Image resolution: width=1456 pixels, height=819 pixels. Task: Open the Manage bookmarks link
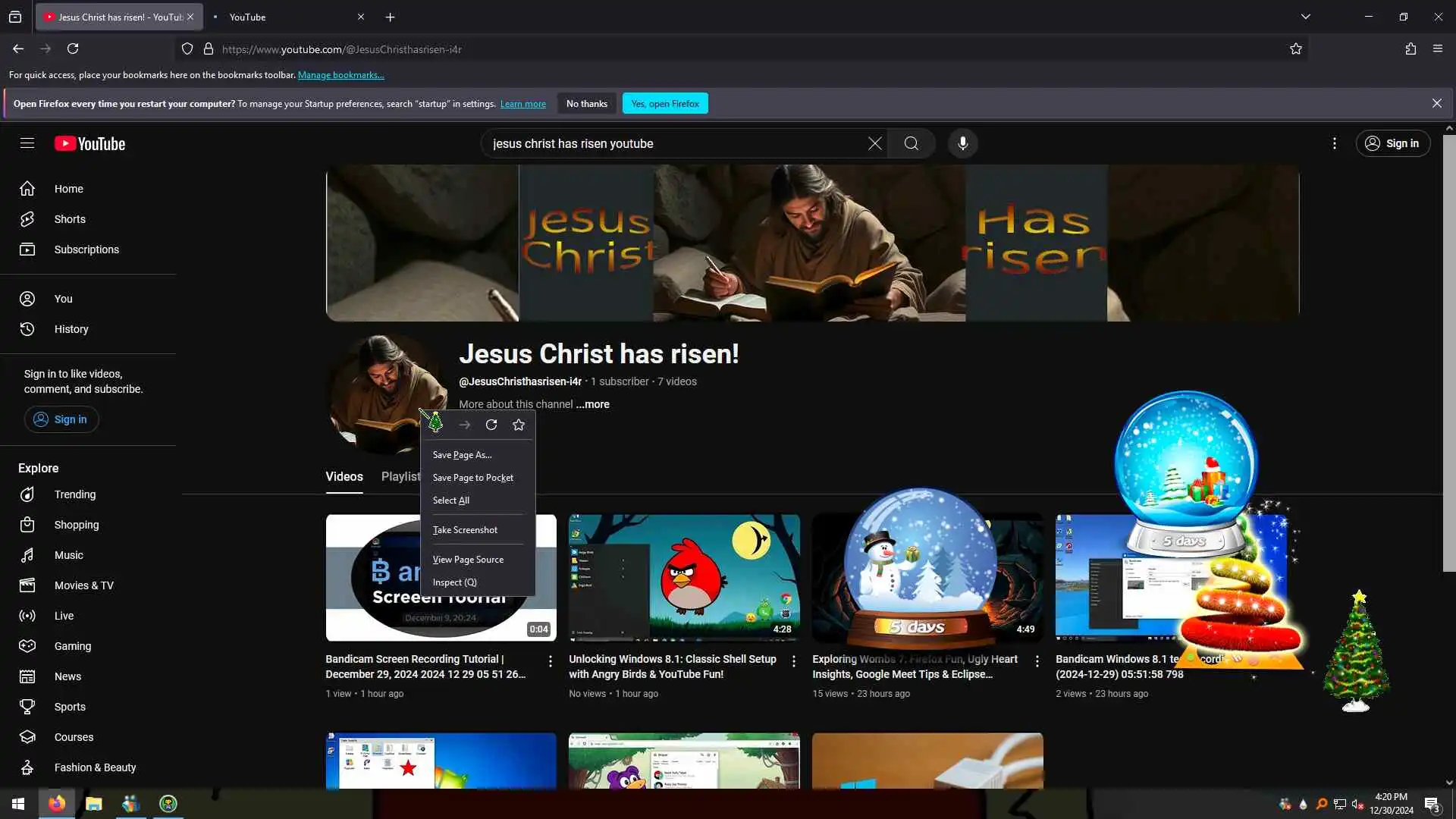340,75
